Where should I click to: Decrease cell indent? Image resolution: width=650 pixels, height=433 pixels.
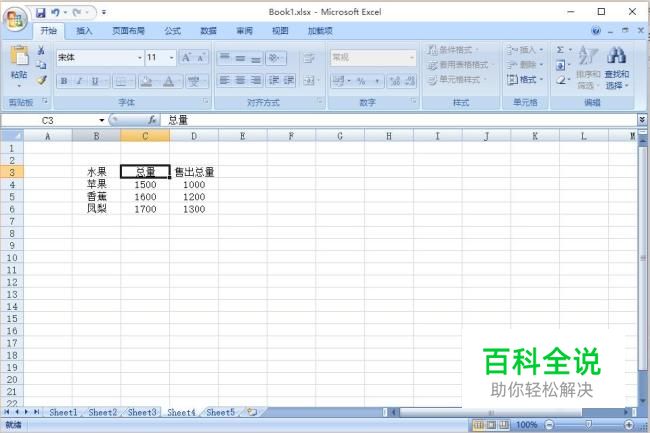coord(274,80)
